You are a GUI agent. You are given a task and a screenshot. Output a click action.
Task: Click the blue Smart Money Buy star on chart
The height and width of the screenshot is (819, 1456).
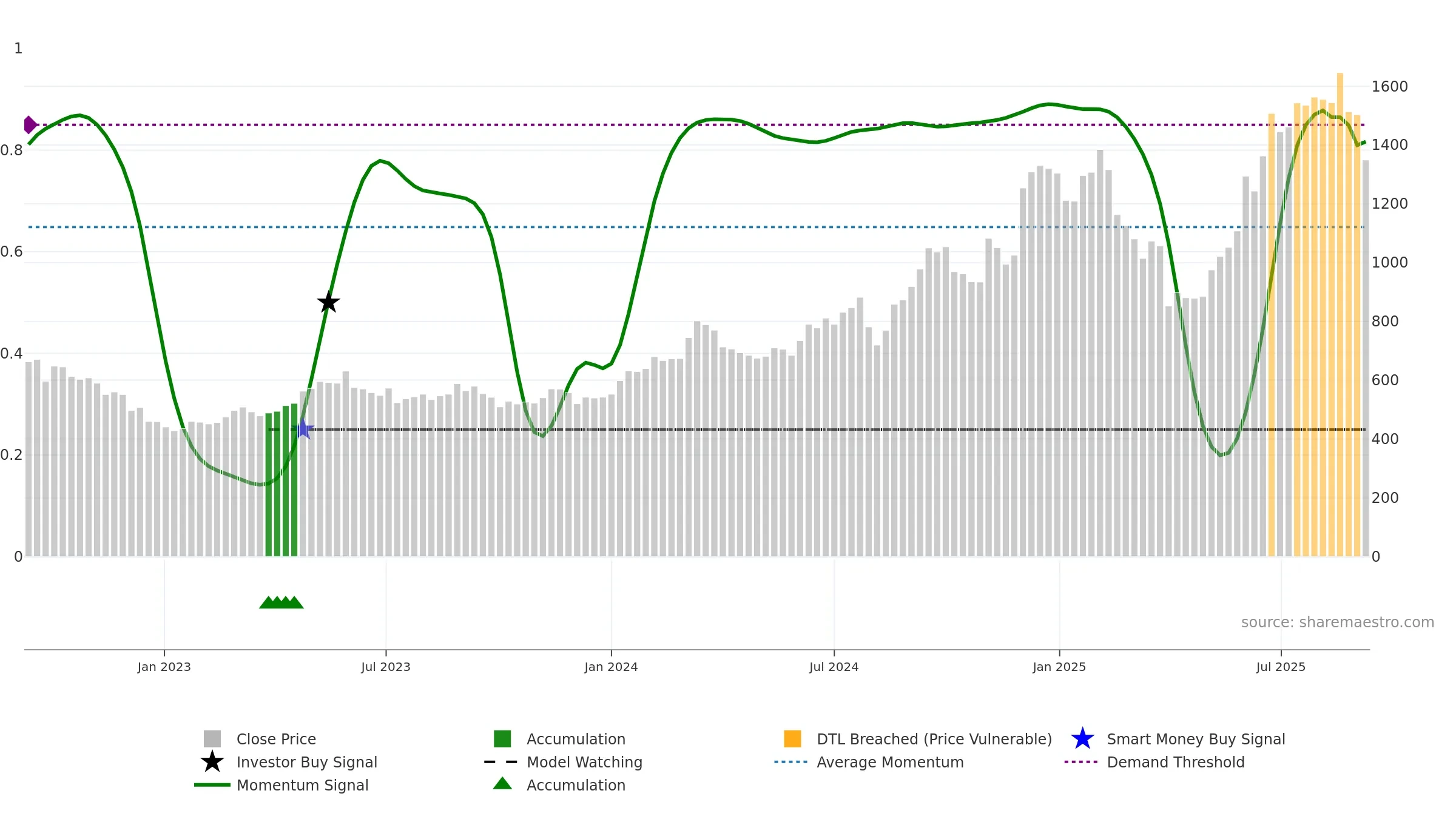(303, 430)
